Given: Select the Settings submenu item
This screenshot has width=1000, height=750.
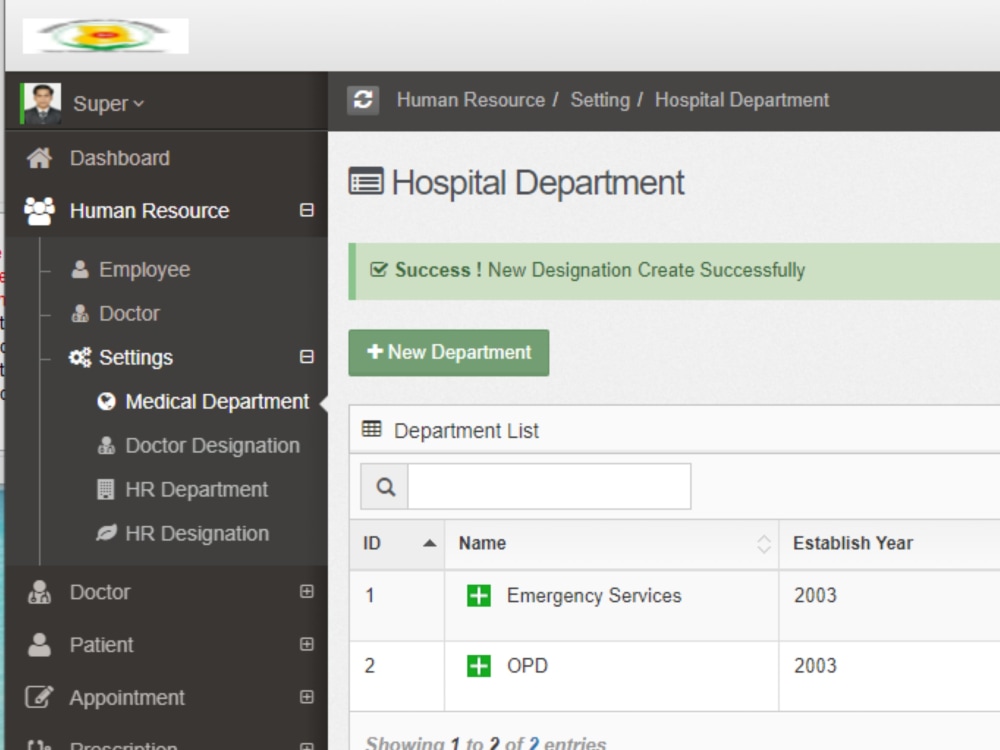Looking at the screenshot, I should pos(136,357).
